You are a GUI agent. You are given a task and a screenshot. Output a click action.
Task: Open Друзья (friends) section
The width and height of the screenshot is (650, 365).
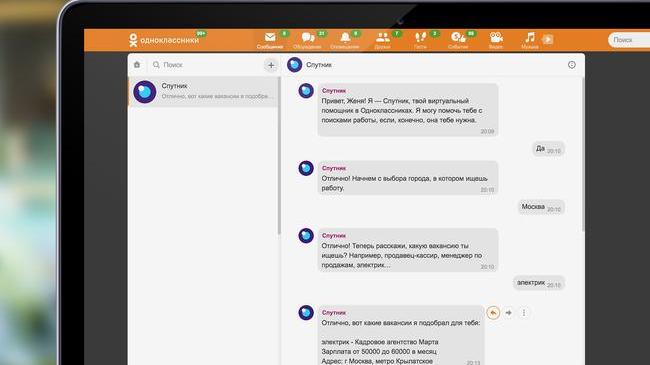tap(383, 40)
